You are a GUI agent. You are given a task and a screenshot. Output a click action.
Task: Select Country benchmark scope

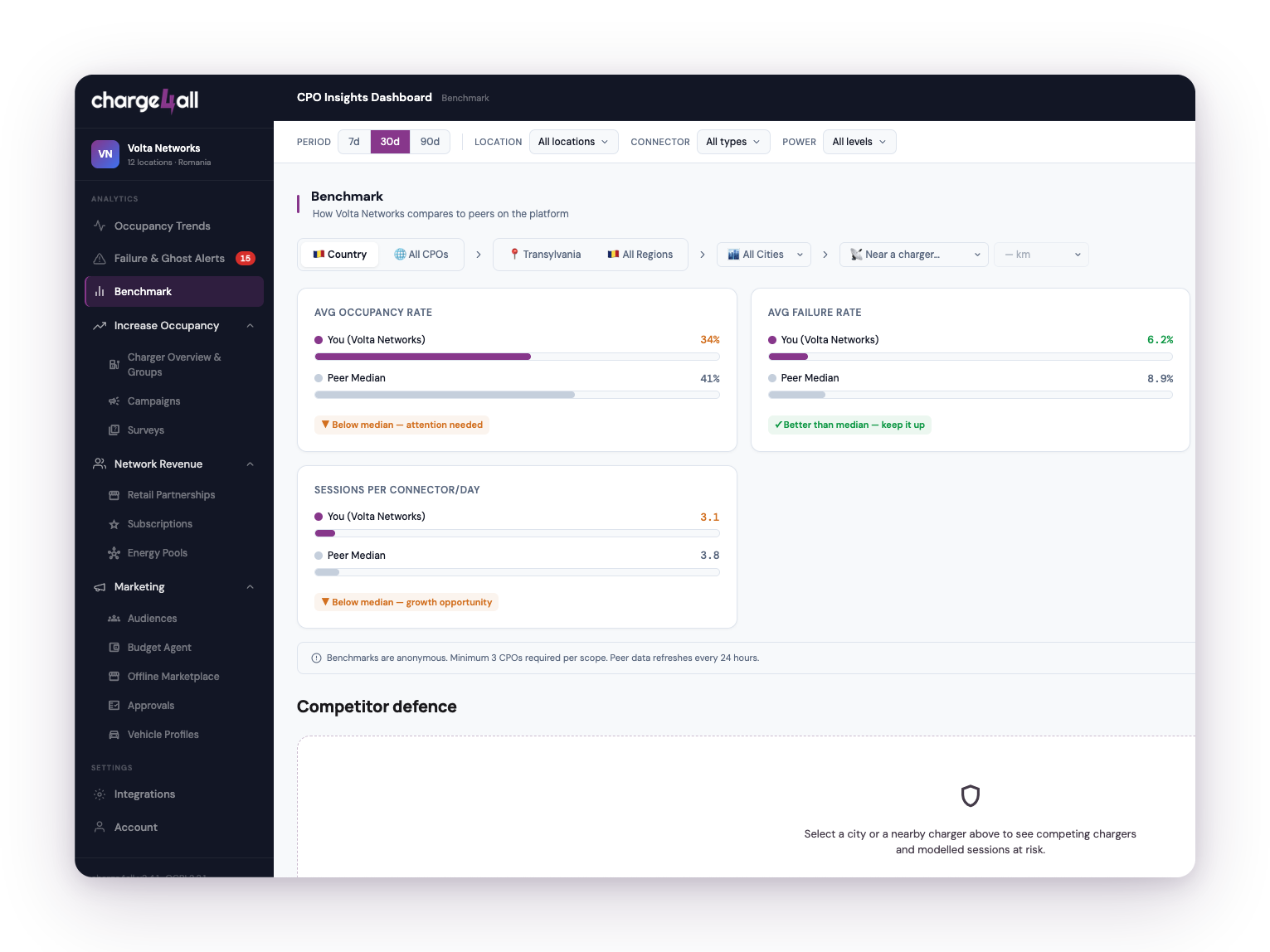click(340, 255)
